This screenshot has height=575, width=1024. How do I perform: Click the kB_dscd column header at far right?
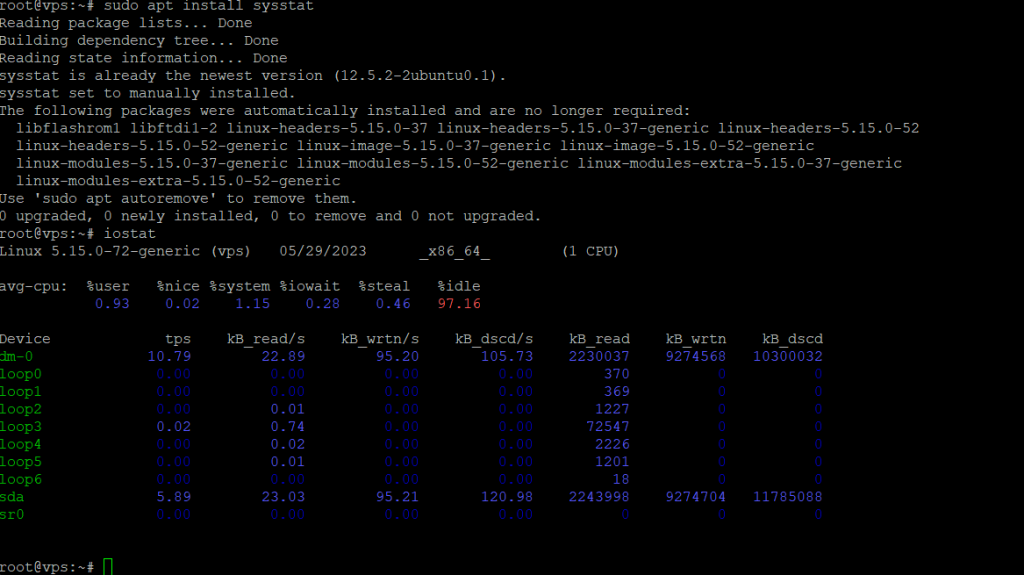(x=792, y=339)
